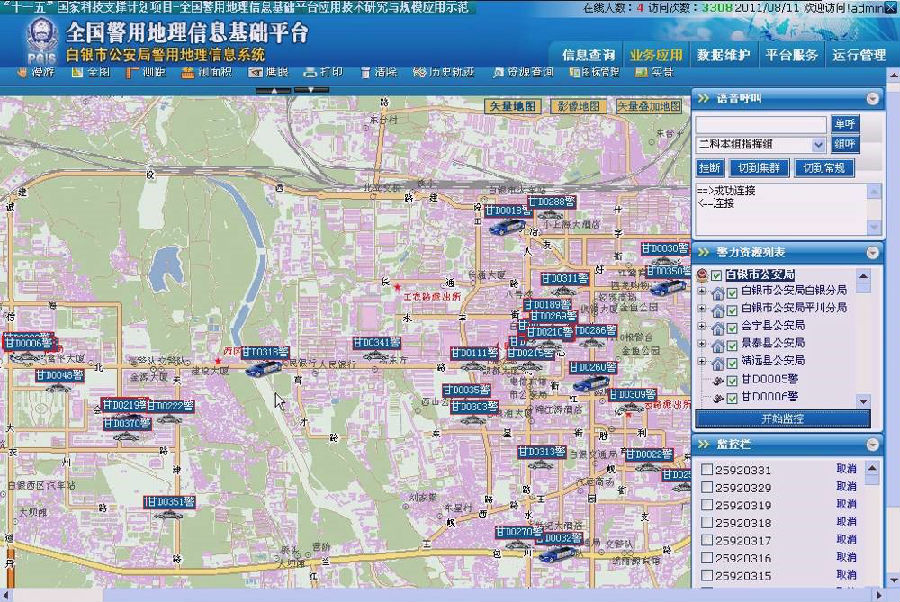Click the car icon below 甘D0048警 label

click(57, 389)
